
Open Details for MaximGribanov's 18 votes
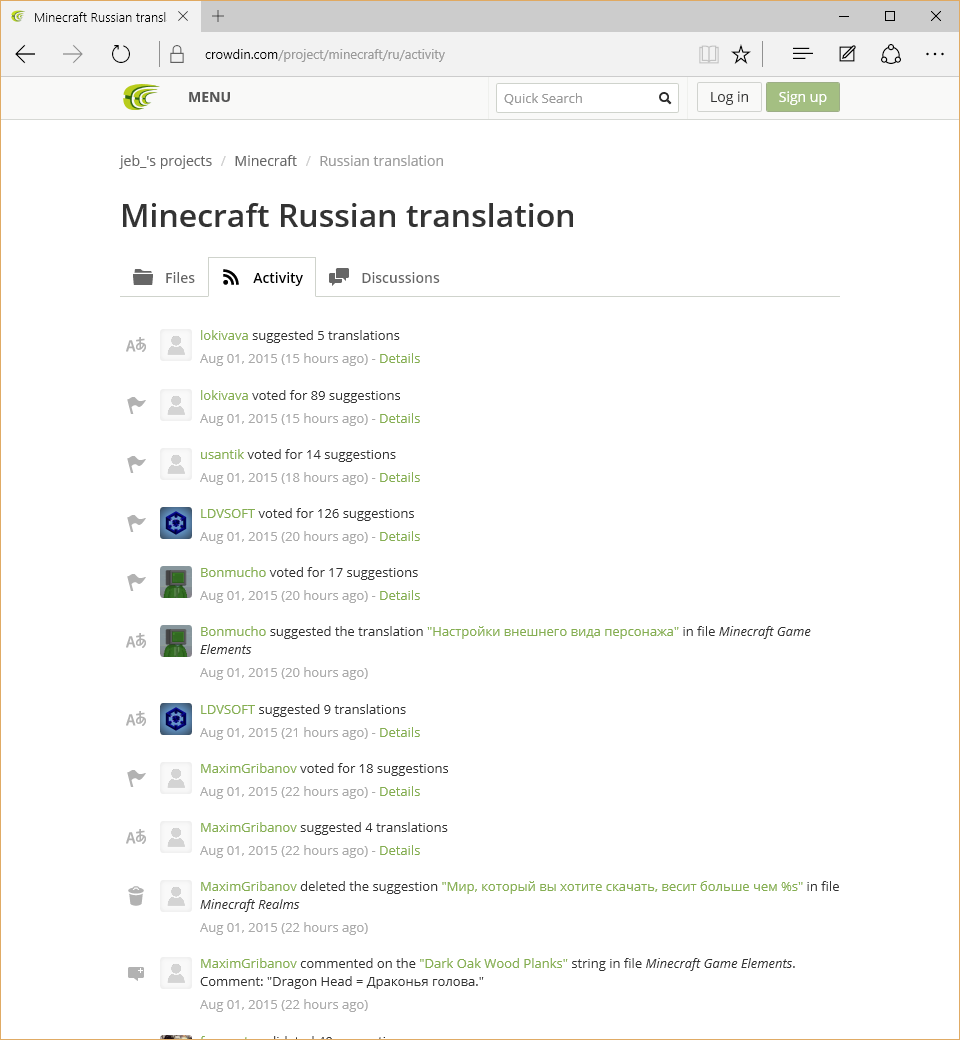399,792
